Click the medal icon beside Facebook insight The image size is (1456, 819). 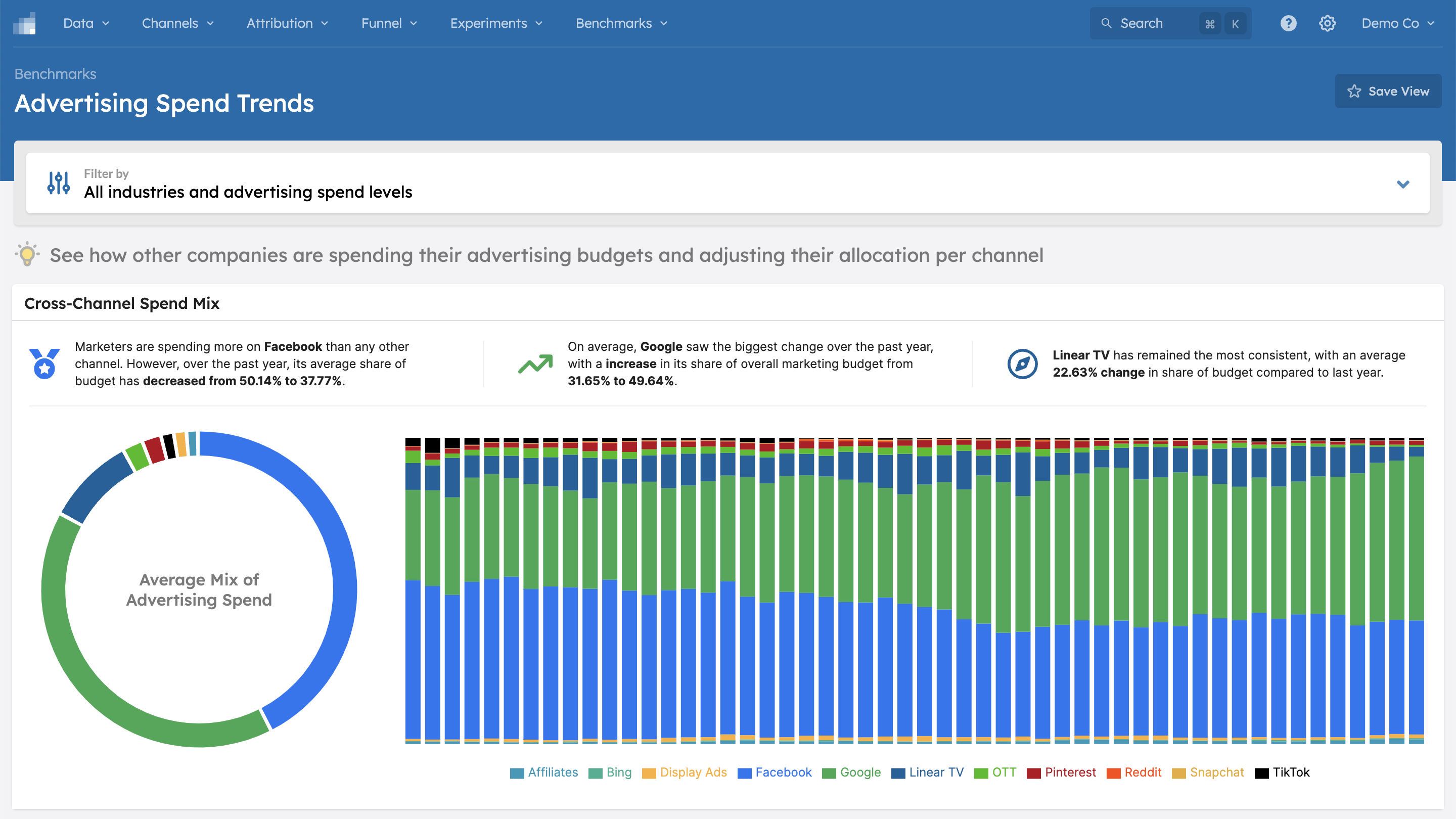tap(44, 363)
